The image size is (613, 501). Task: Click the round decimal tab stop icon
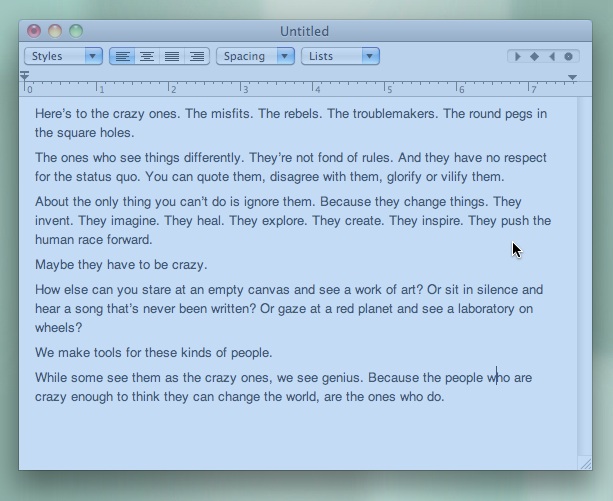pyautogui.click(x=568, y=57)
